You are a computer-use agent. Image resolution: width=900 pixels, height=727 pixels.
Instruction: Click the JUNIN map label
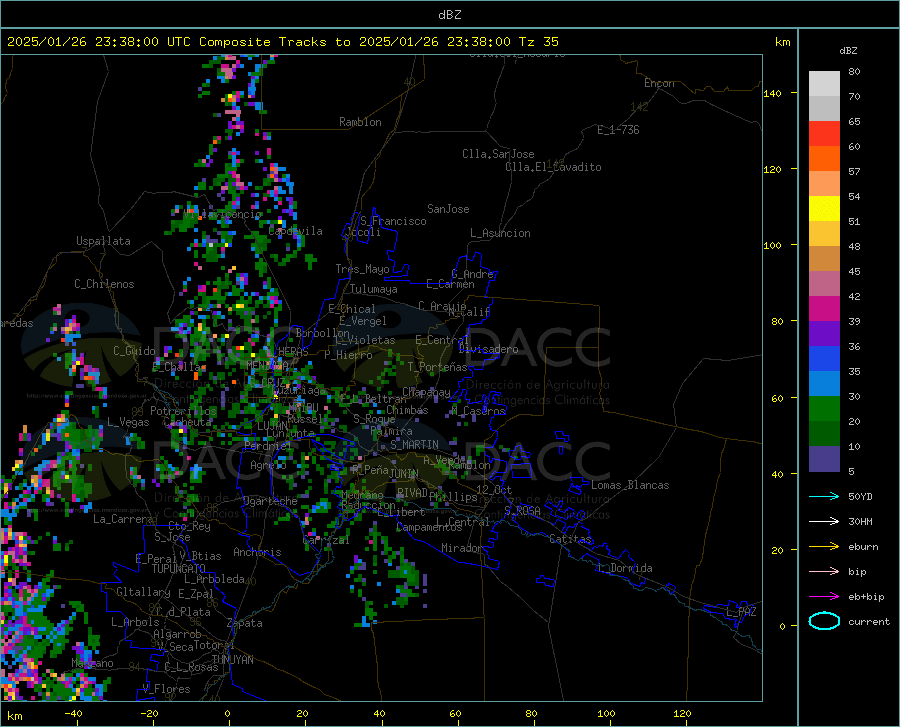click(x=404, y=474)
